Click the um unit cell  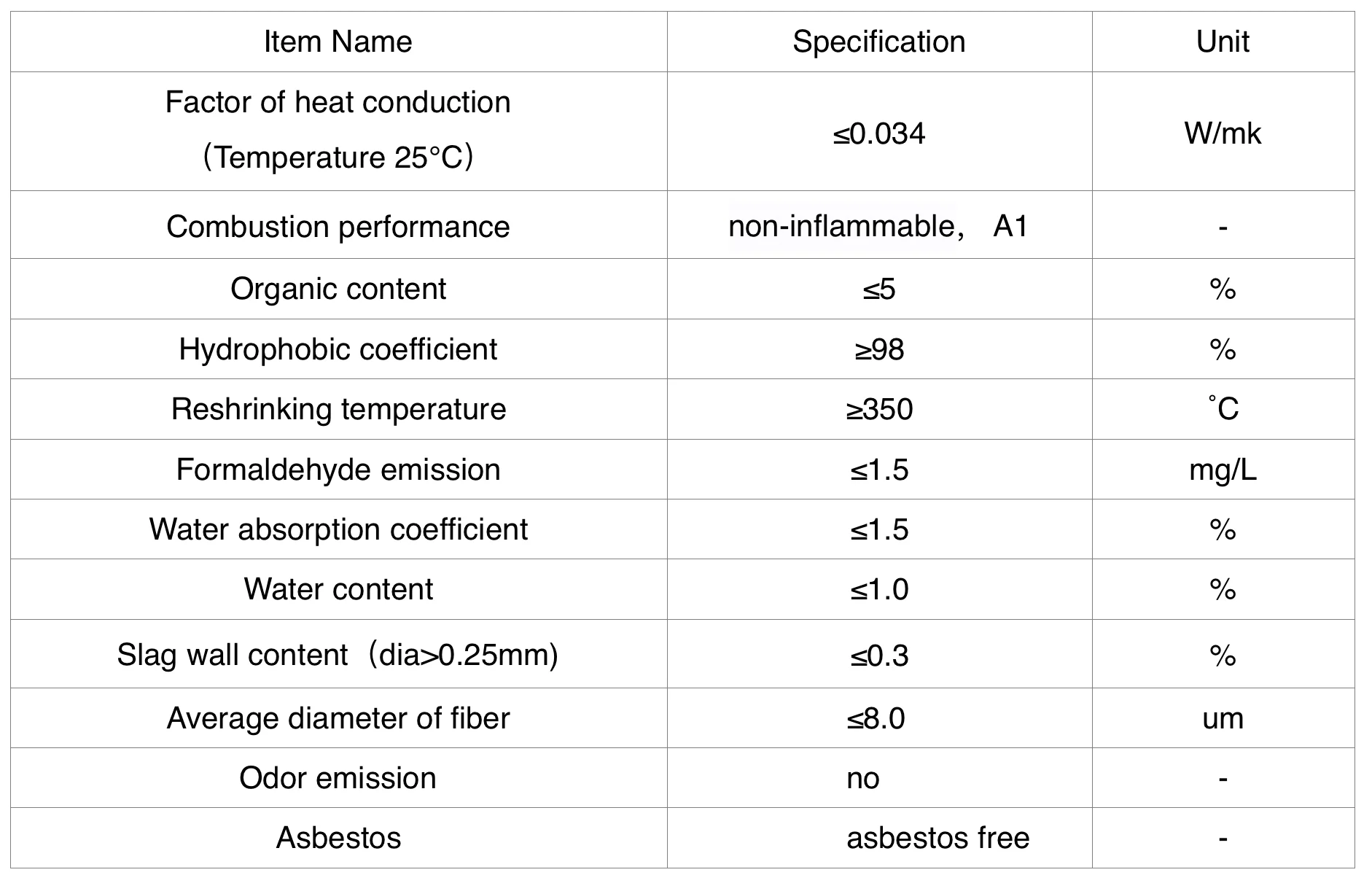point(1223,718)
